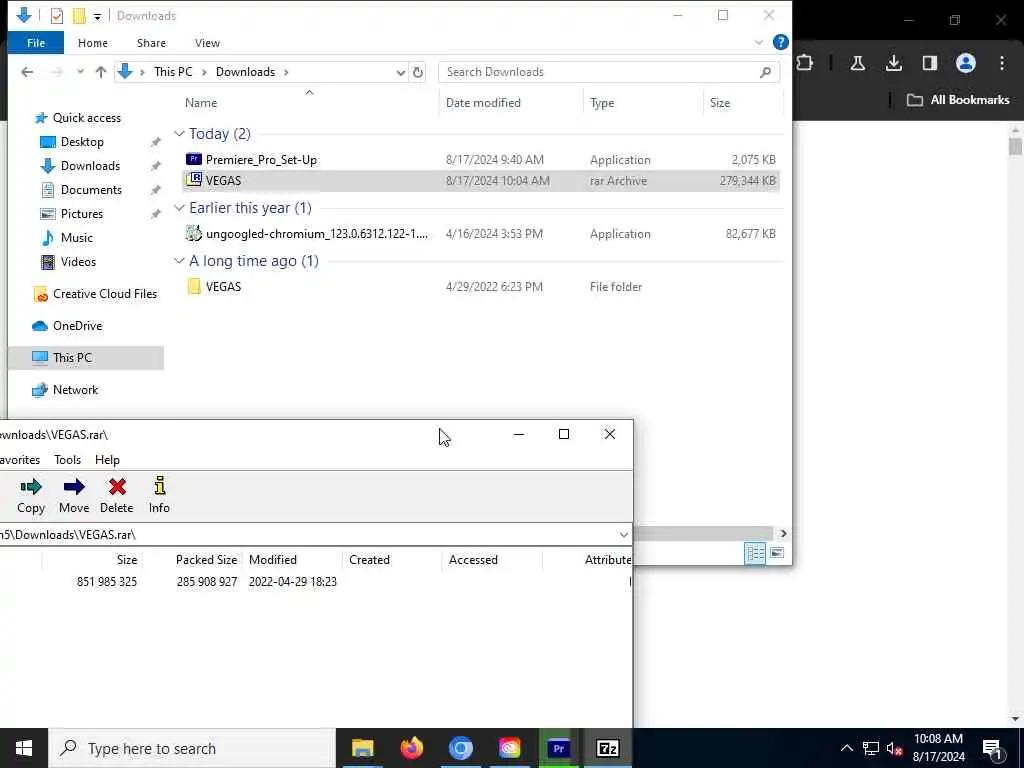Expand the Explorer ribbon chevron
Screen dimensions: 1024x768
tap(759, 42)
